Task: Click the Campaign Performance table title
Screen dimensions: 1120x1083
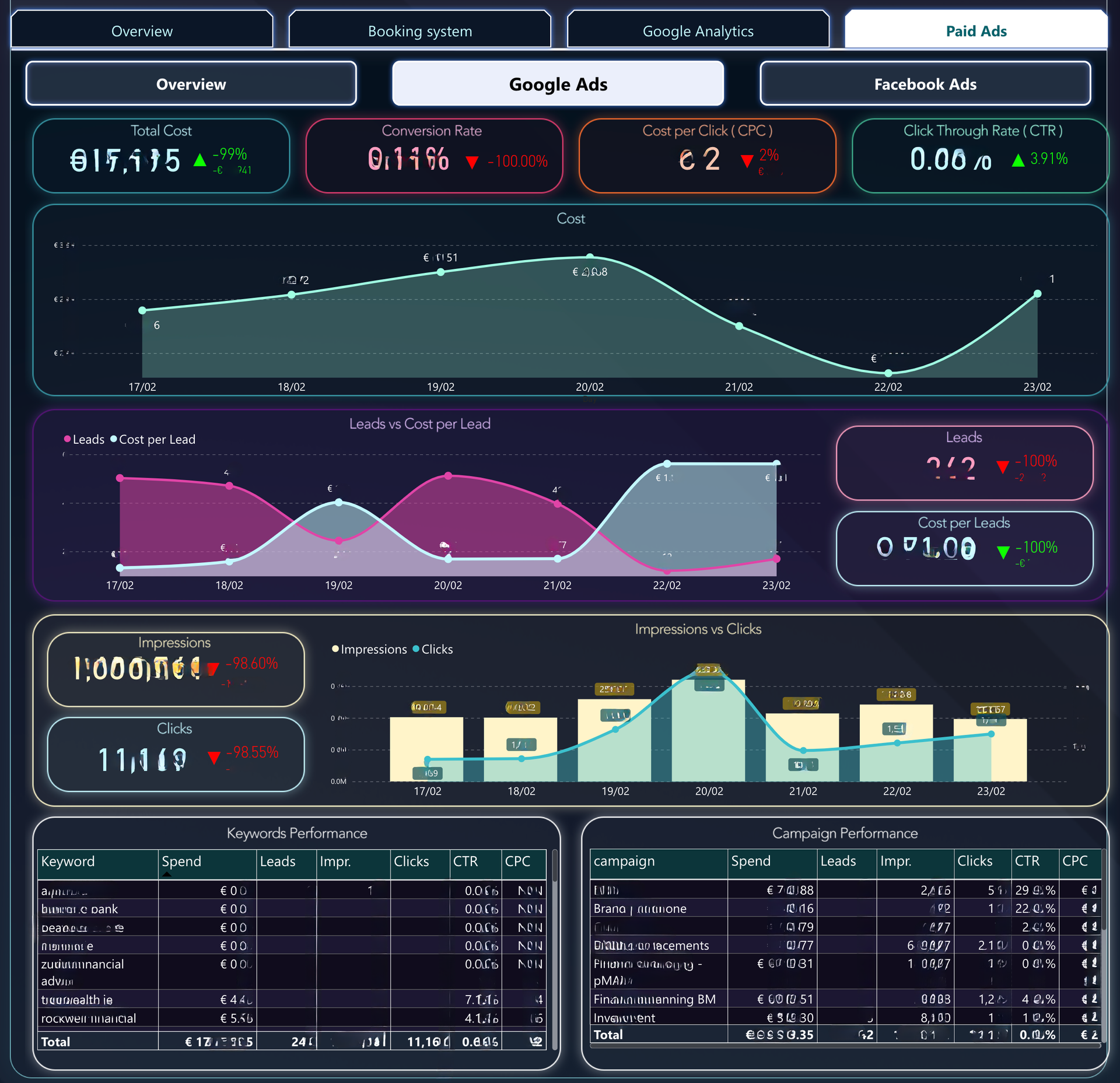Action: 845,833
